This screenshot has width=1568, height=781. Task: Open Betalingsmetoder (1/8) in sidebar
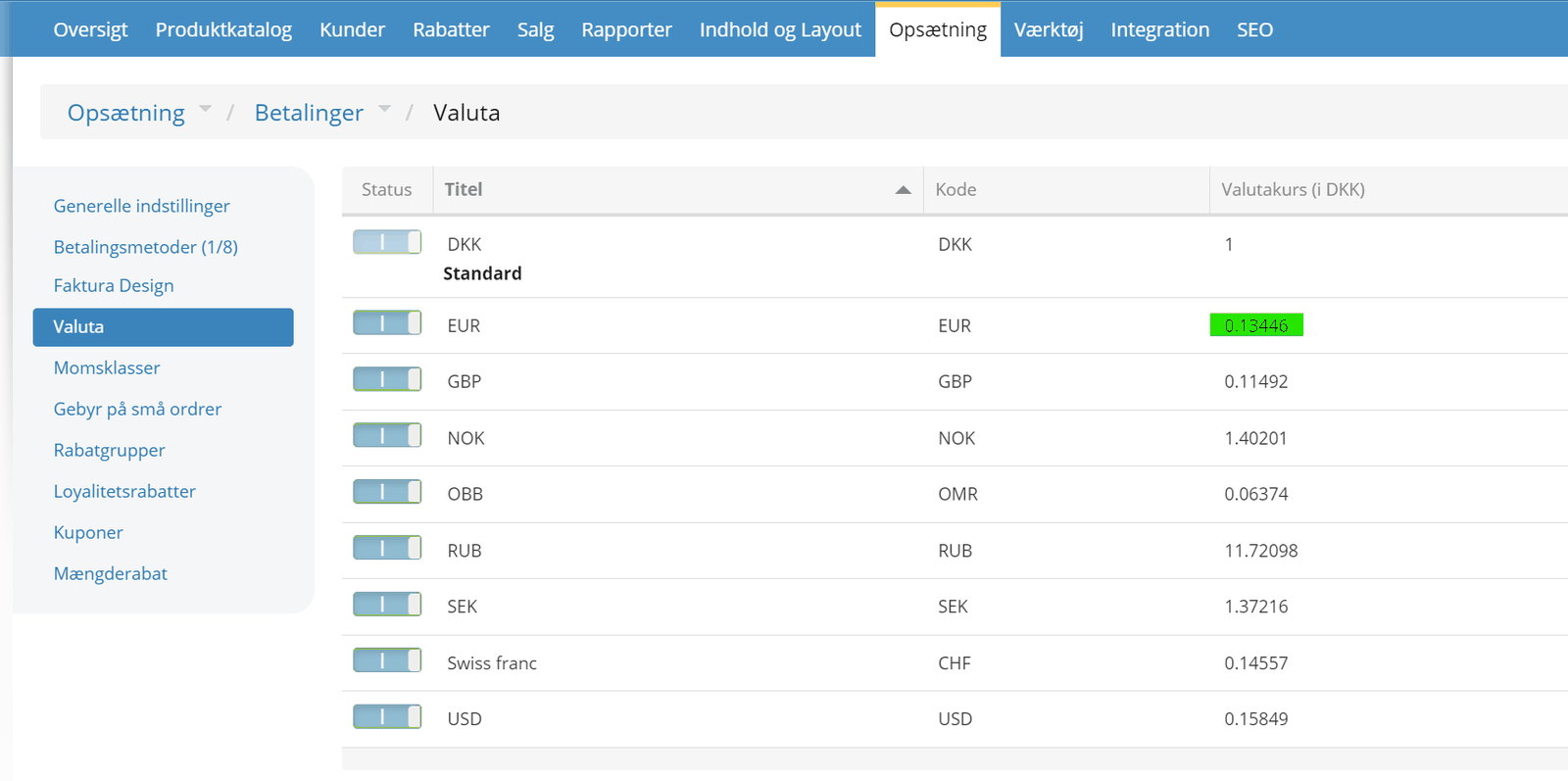click(x=145, y=247)
